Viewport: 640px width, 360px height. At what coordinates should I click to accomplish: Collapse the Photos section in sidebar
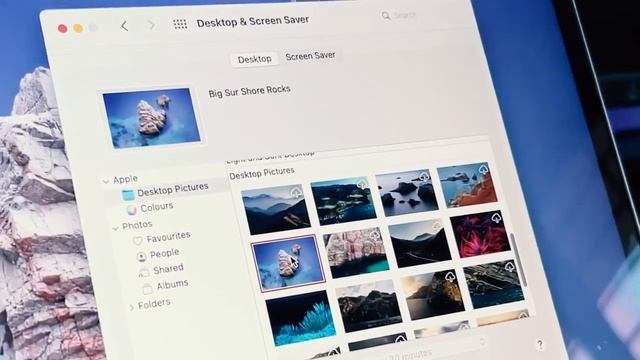[x=116, y=228]
